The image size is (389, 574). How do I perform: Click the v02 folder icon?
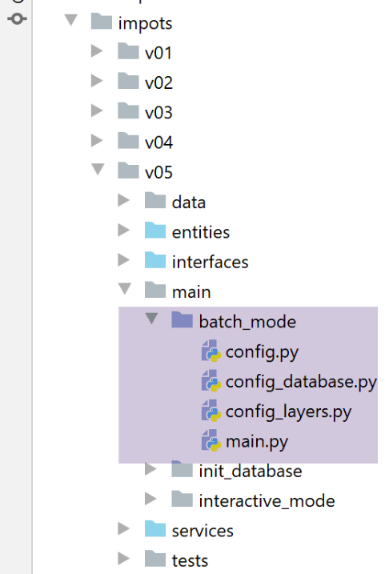click(x=128, y=81)
